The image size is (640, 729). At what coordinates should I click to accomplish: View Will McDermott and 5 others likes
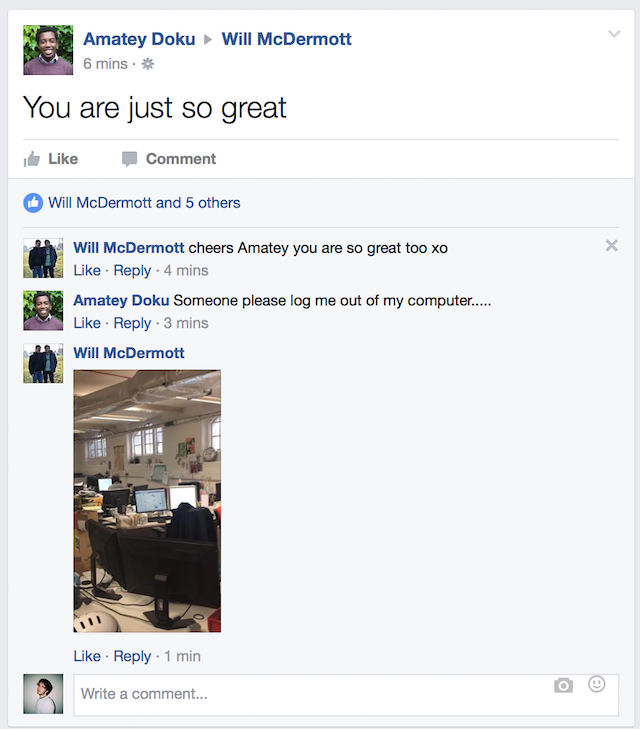click(x=144, y=203)
